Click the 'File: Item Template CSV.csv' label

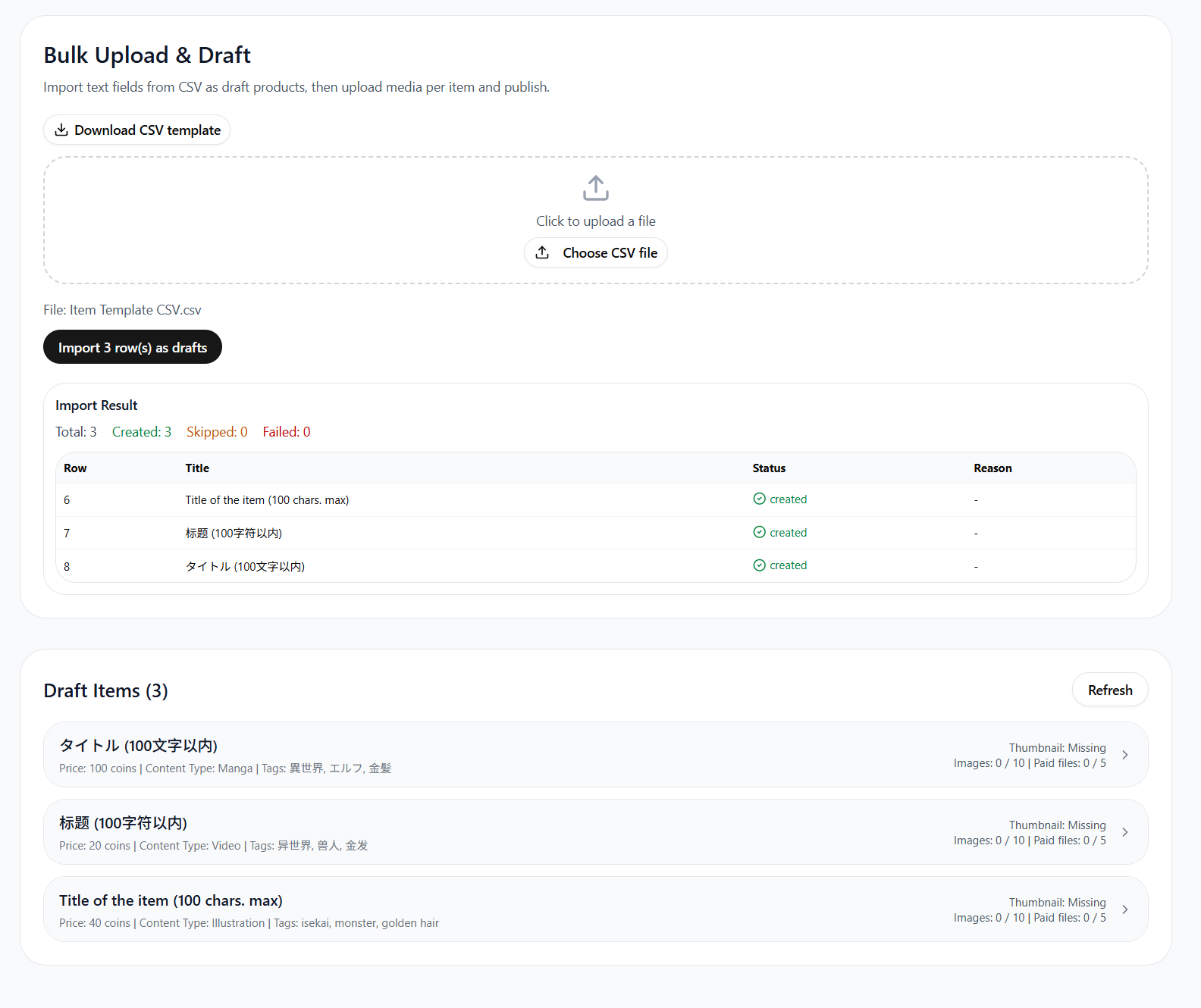pos(122,310)
